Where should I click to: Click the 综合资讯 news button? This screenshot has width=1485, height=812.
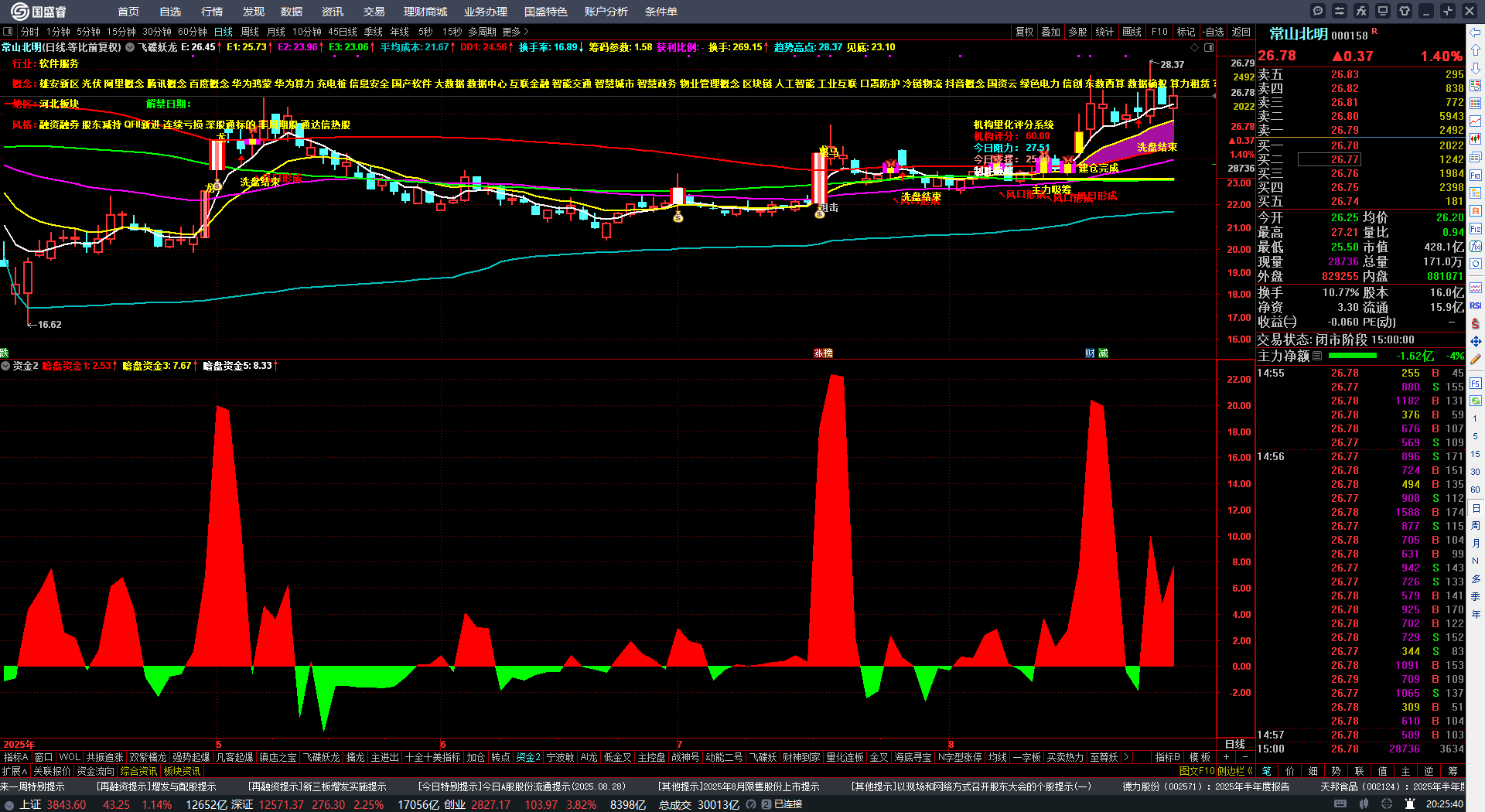tap(138, 771)
